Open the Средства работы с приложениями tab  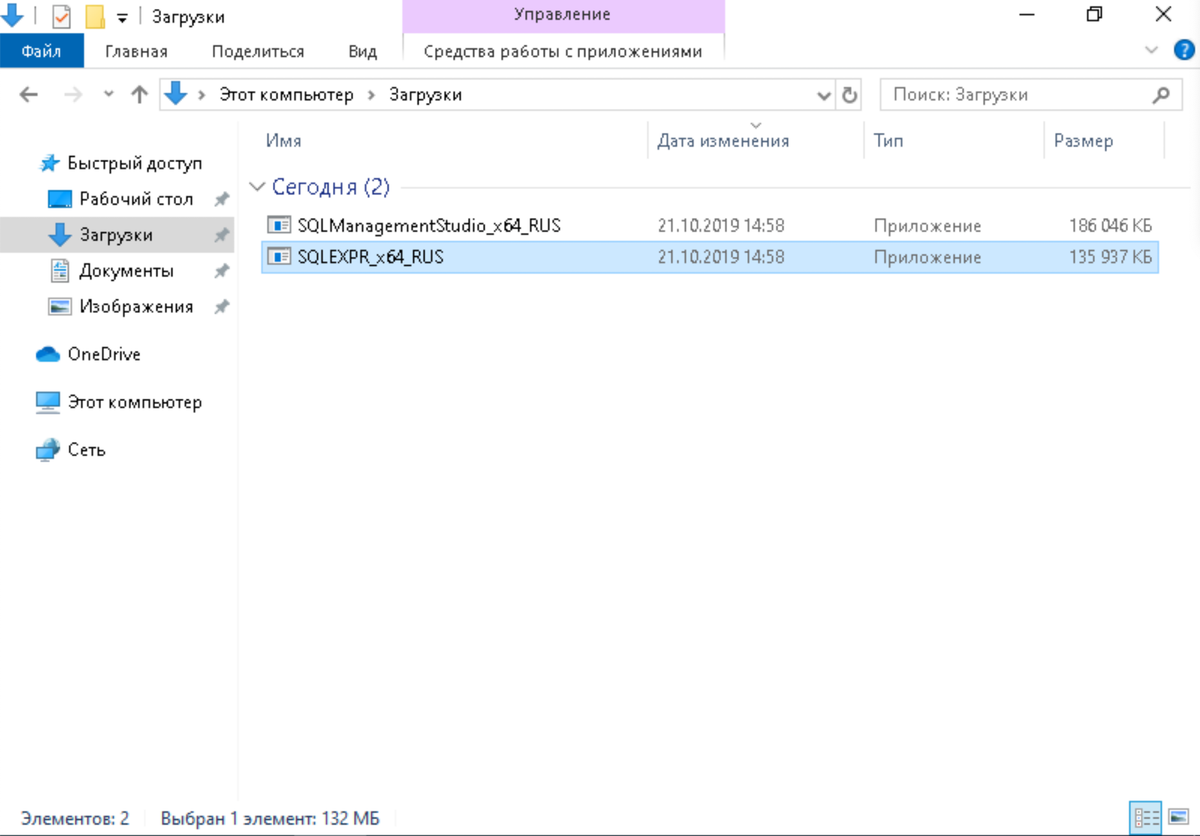click(x=563, y=51)
